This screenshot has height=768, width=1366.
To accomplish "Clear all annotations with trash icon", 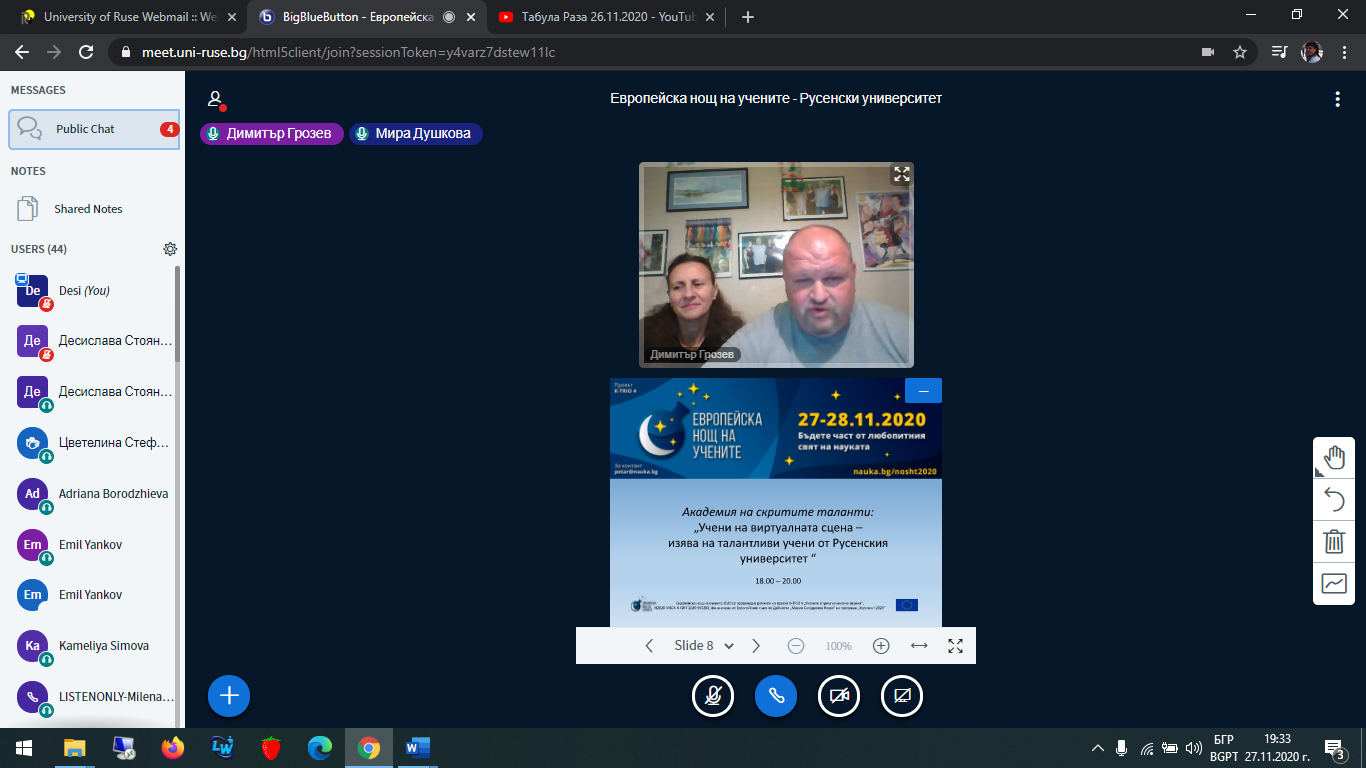I will click(1334, 541).
